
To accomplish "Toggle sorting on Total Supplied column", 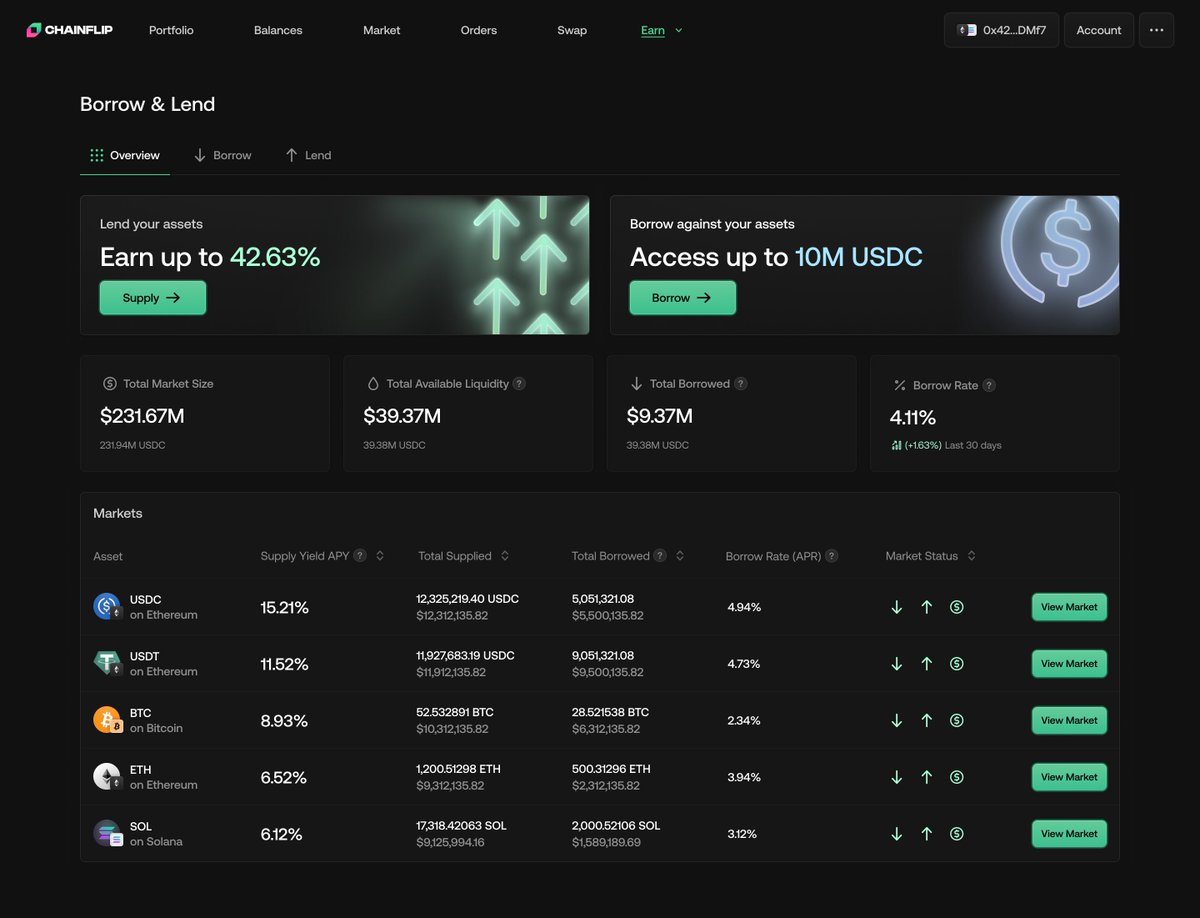I will point(505,555).
